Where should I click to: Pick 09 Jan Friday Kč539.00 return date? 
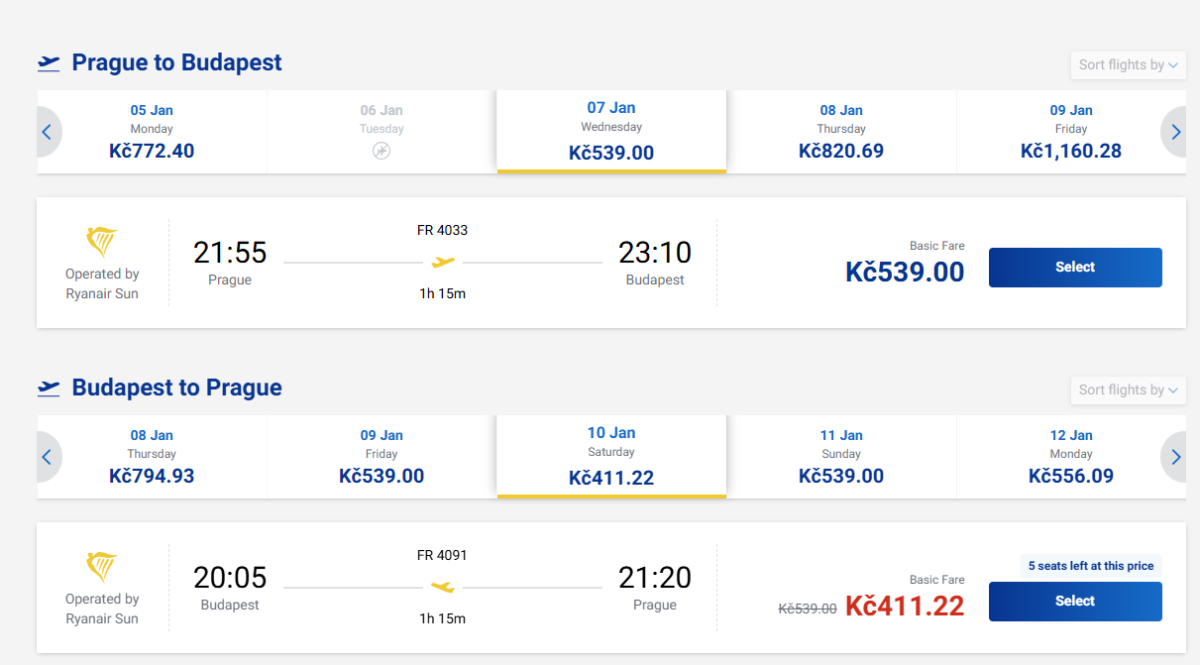381,457
